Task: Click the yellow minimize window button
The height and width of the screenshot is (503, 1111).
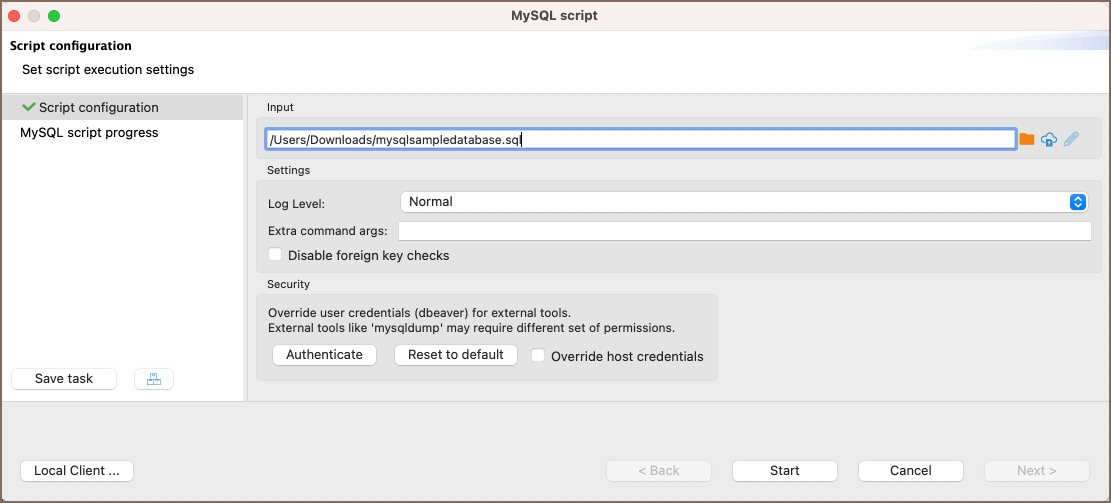Action: pos(35,16)
